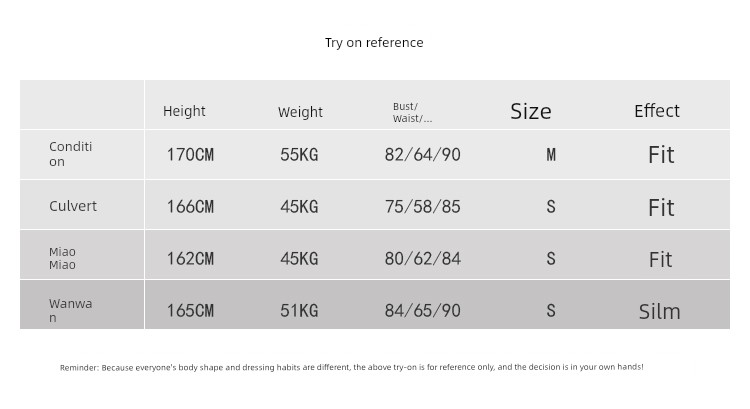Click the 75/58/85 measurements cell
This screenshot has height=409, width=750.
coord(422,207)
